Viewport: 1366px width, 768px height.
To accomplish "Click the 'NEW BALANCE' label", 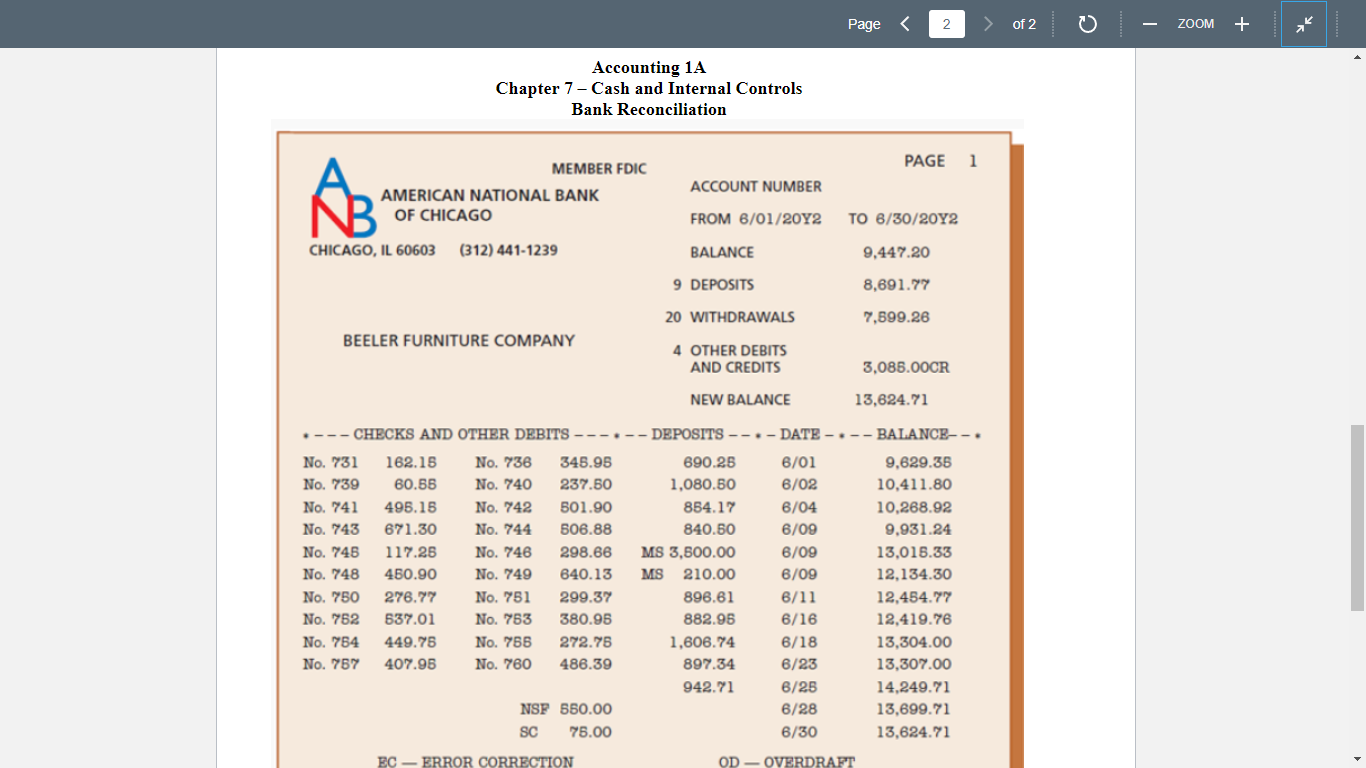I will pyautogui.click(x=740, y=400).
